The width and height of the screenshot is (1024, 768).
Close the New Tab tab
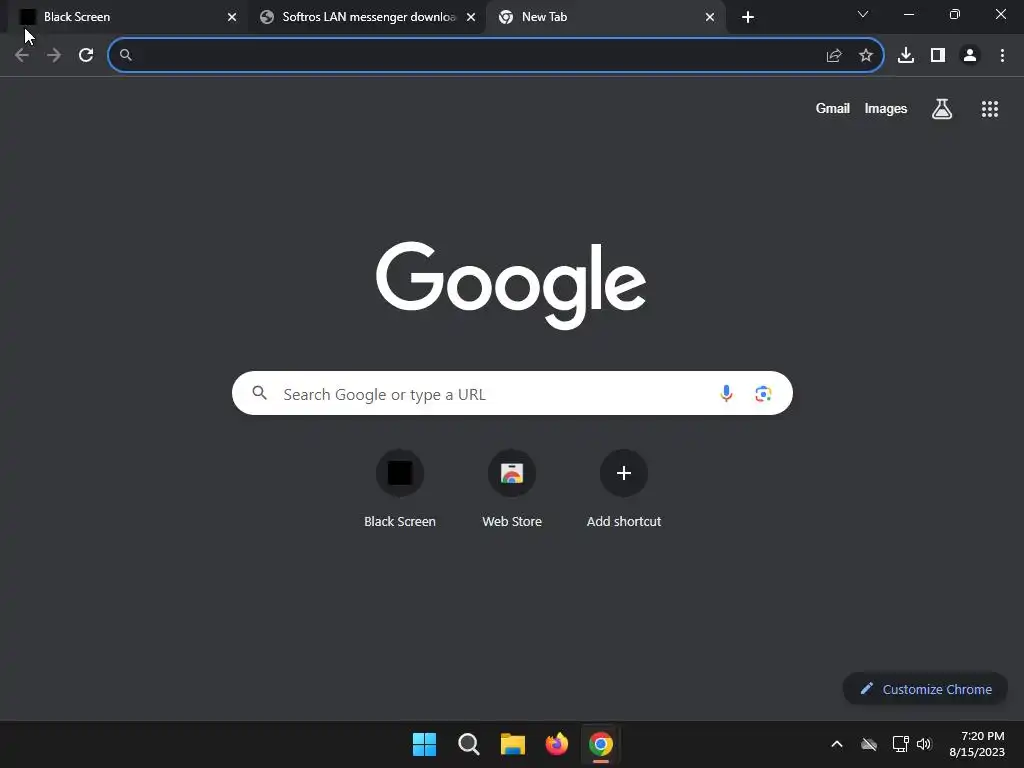point(710,17)
